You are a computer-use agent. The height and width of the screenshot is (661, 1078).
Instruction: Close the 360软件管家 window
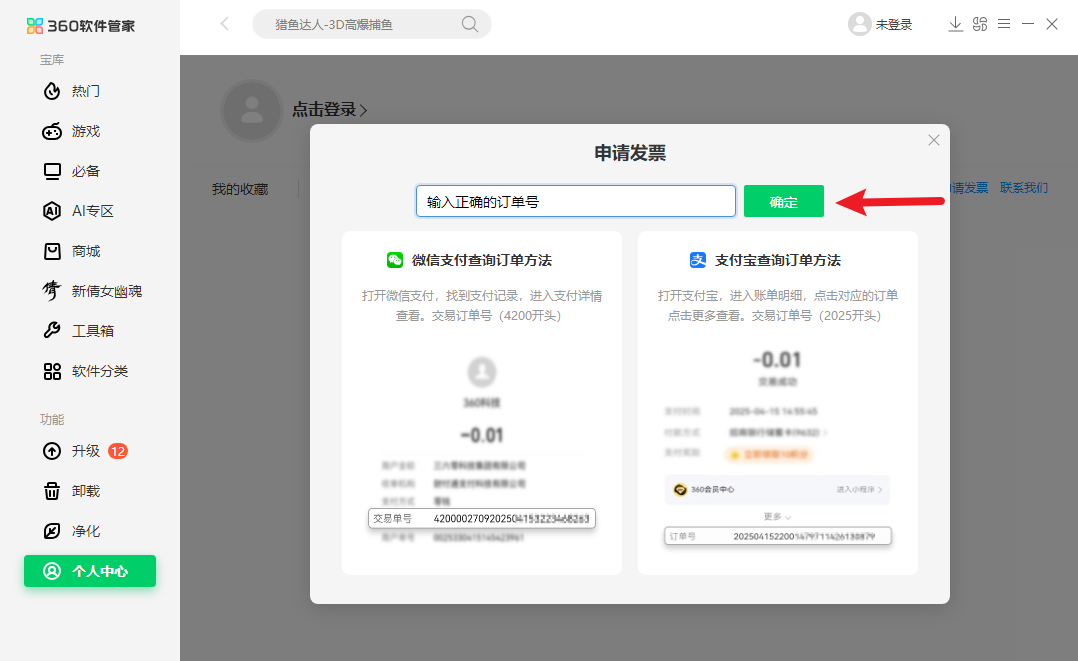pos(1052,24)
